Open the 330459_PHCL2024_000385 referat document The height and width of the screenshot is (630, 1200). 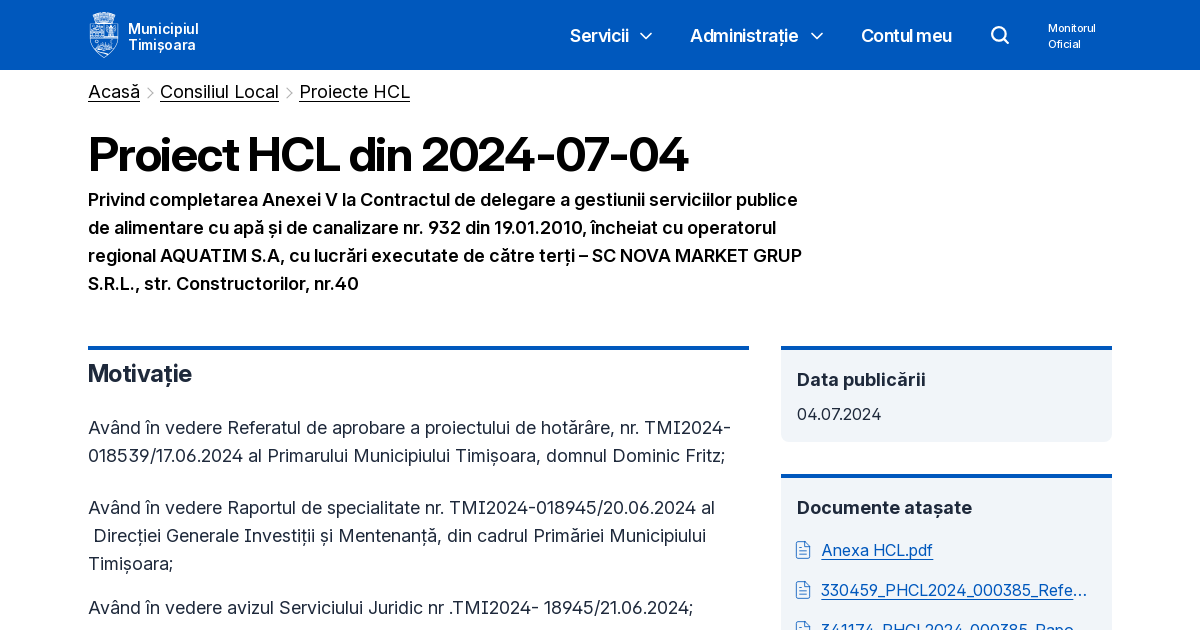coord(953,590)
